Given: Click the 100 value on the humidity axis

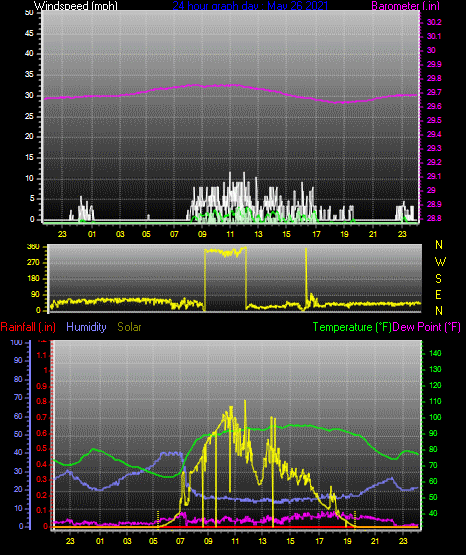Looking at the screenshot, I should coord(16,343).
